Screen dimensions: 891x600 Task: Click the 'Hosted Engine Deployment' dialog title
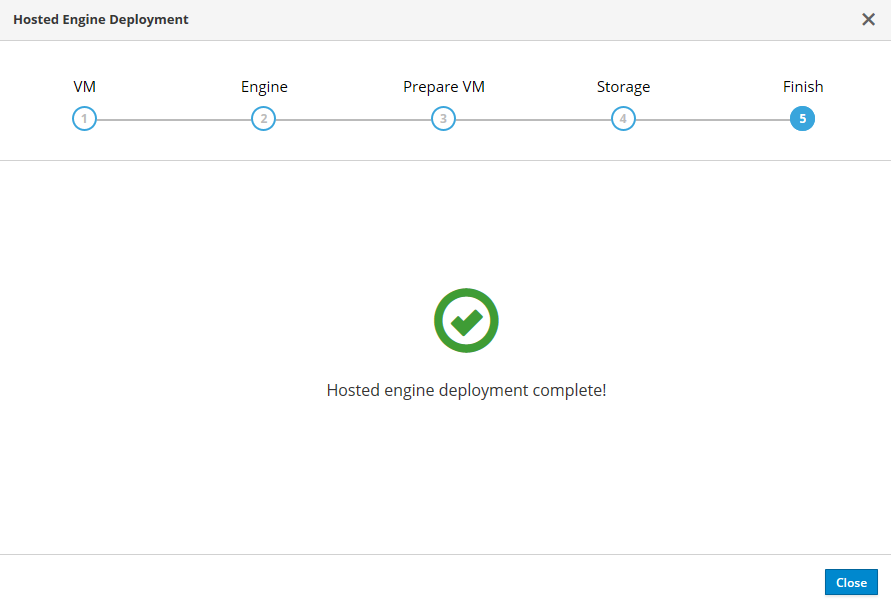coord(100,19)
